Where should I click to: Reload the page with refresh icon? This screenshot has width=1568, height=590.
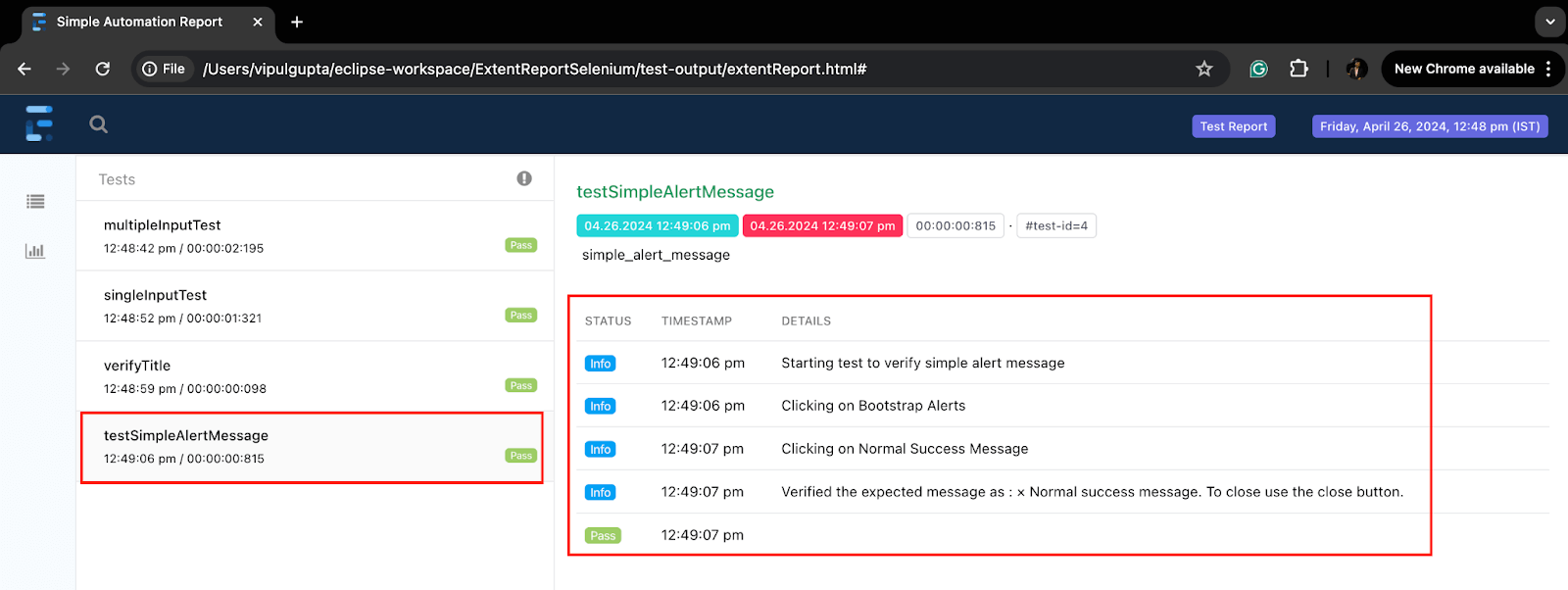point(102,69)
